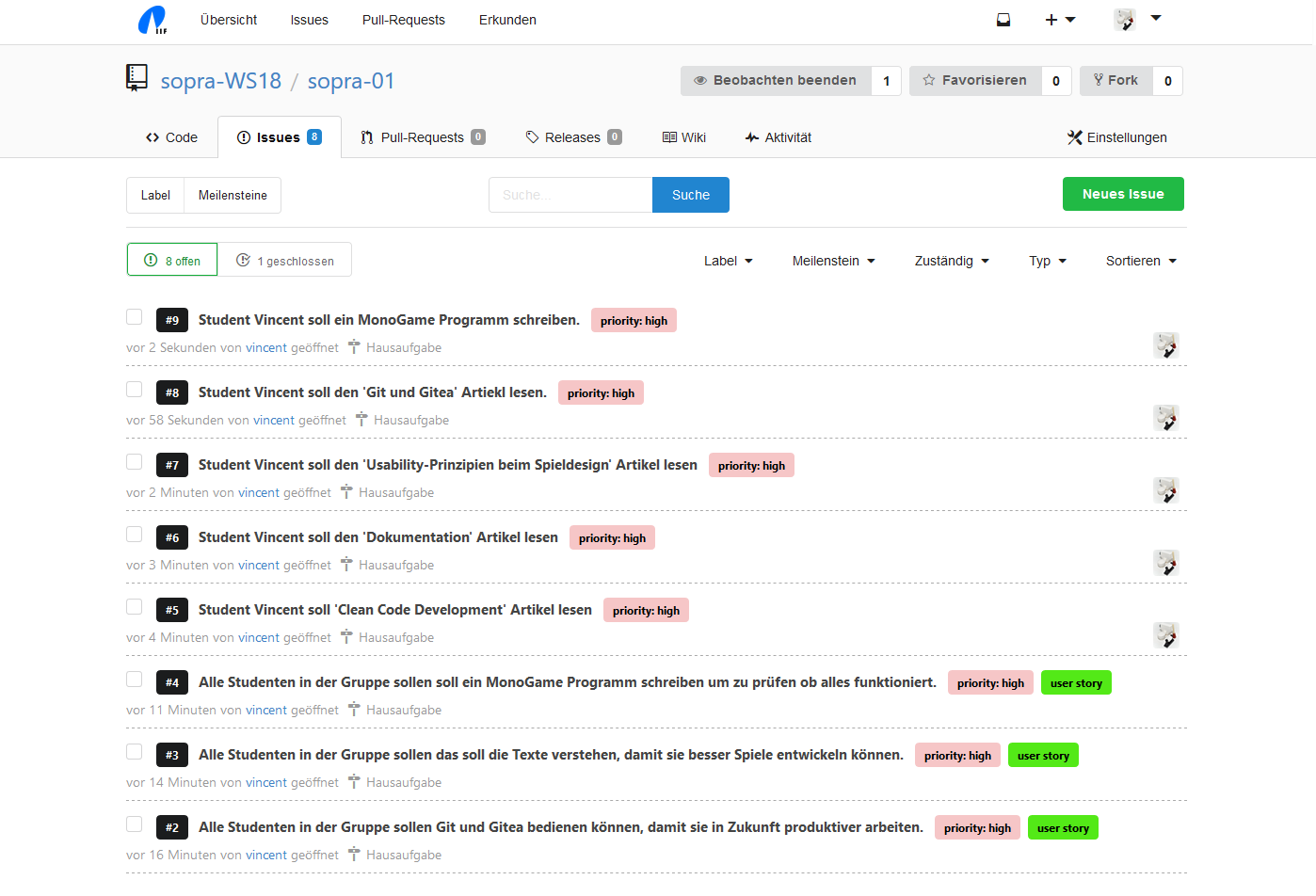Open the Wiki tab
Image resolution: width=1316 pixels, height=896 pixels.
(x=684, y=137)
